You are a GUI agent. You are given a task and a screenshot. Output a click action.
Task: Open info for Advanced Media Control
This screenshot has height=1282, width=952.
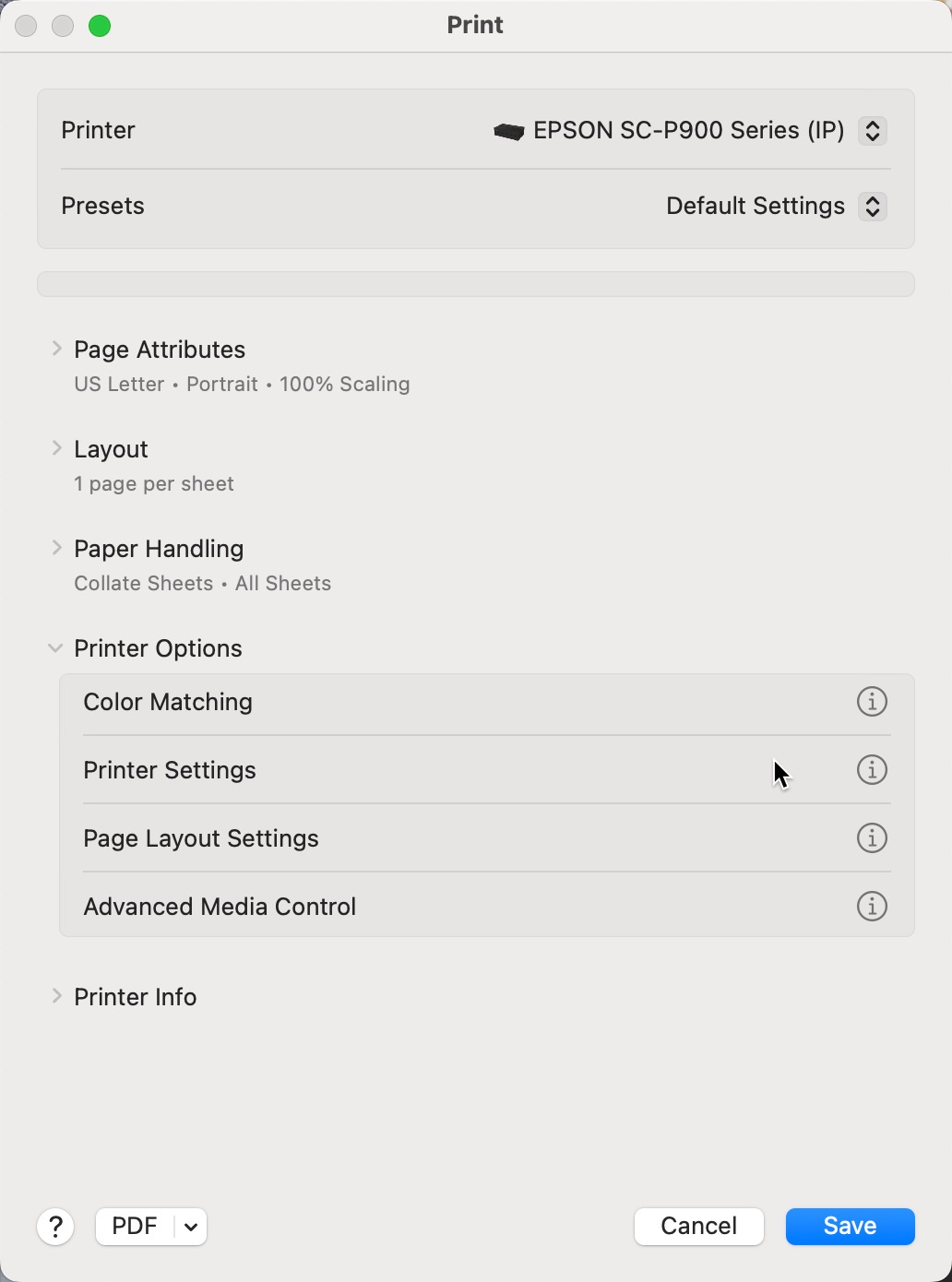coord(872,907)
